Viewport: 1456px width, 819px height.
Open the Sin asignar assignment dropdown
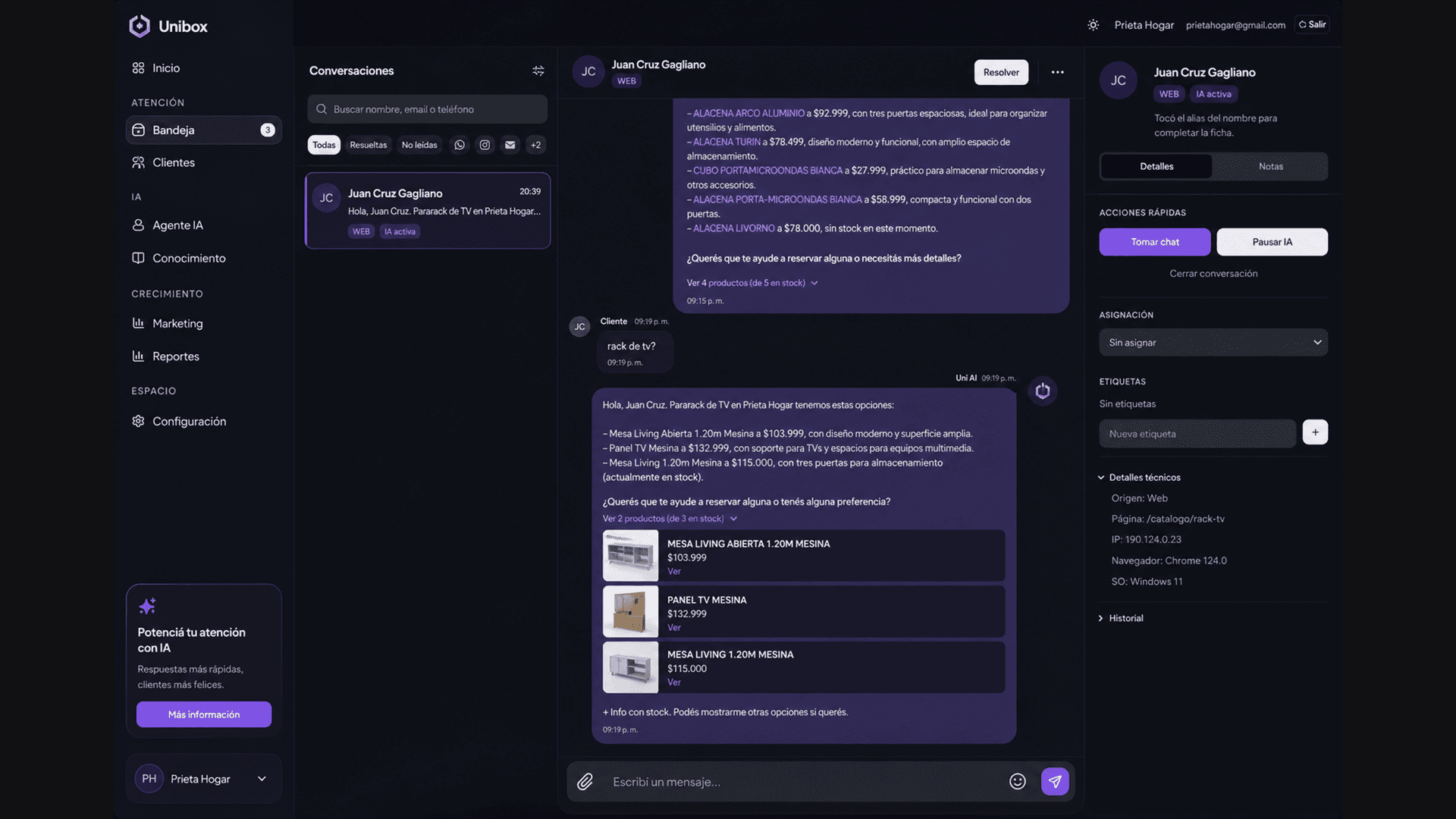[x=1213, y=343]
